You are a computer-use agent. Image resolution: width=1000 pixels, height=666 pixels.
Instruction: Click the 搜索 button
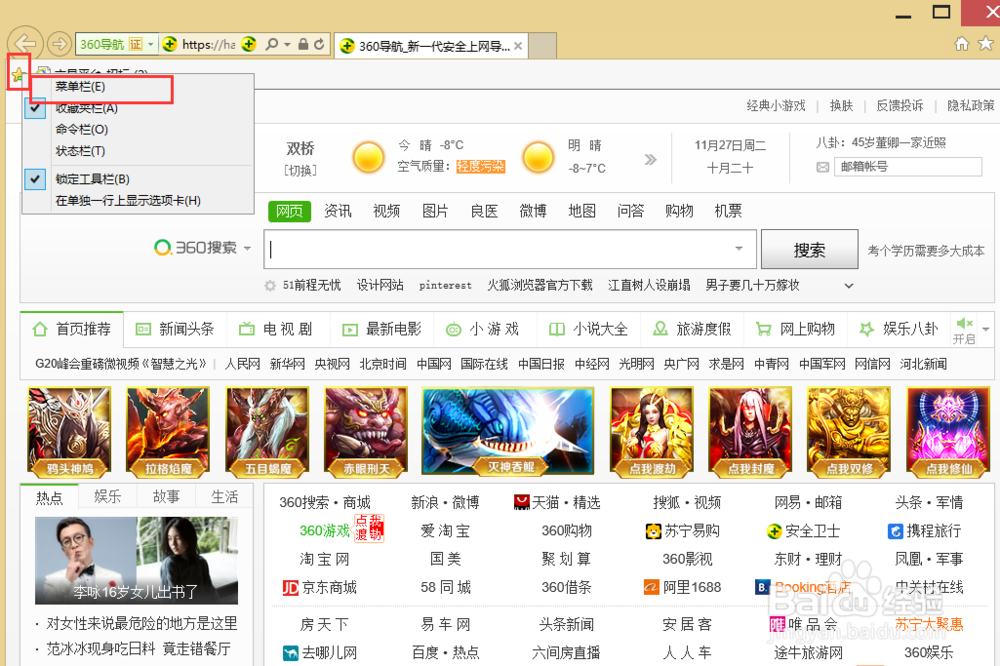click(809, 249)
